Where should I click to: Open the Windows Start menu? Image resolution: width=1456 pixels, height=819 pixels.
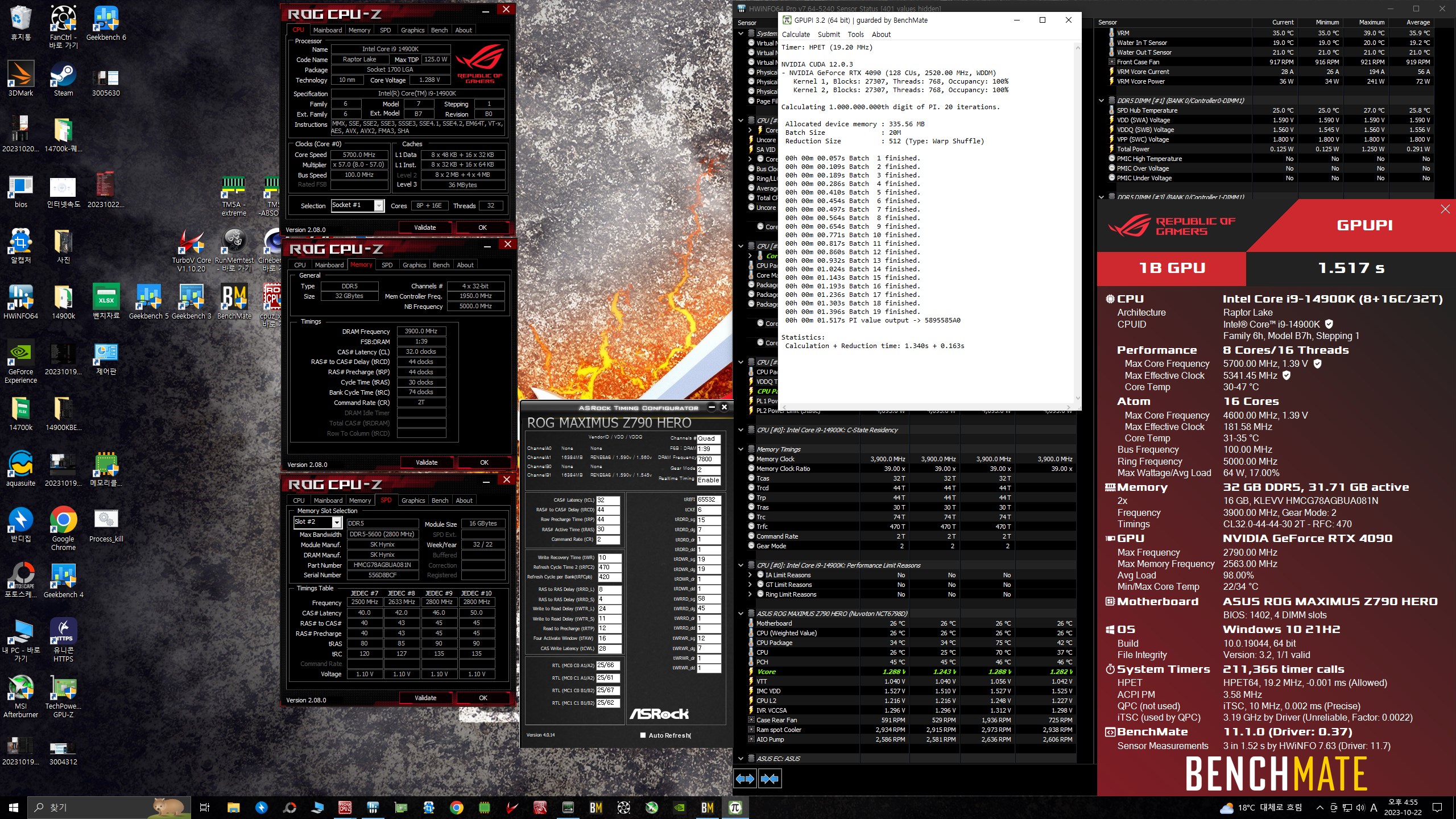click(x=14, y=807)
